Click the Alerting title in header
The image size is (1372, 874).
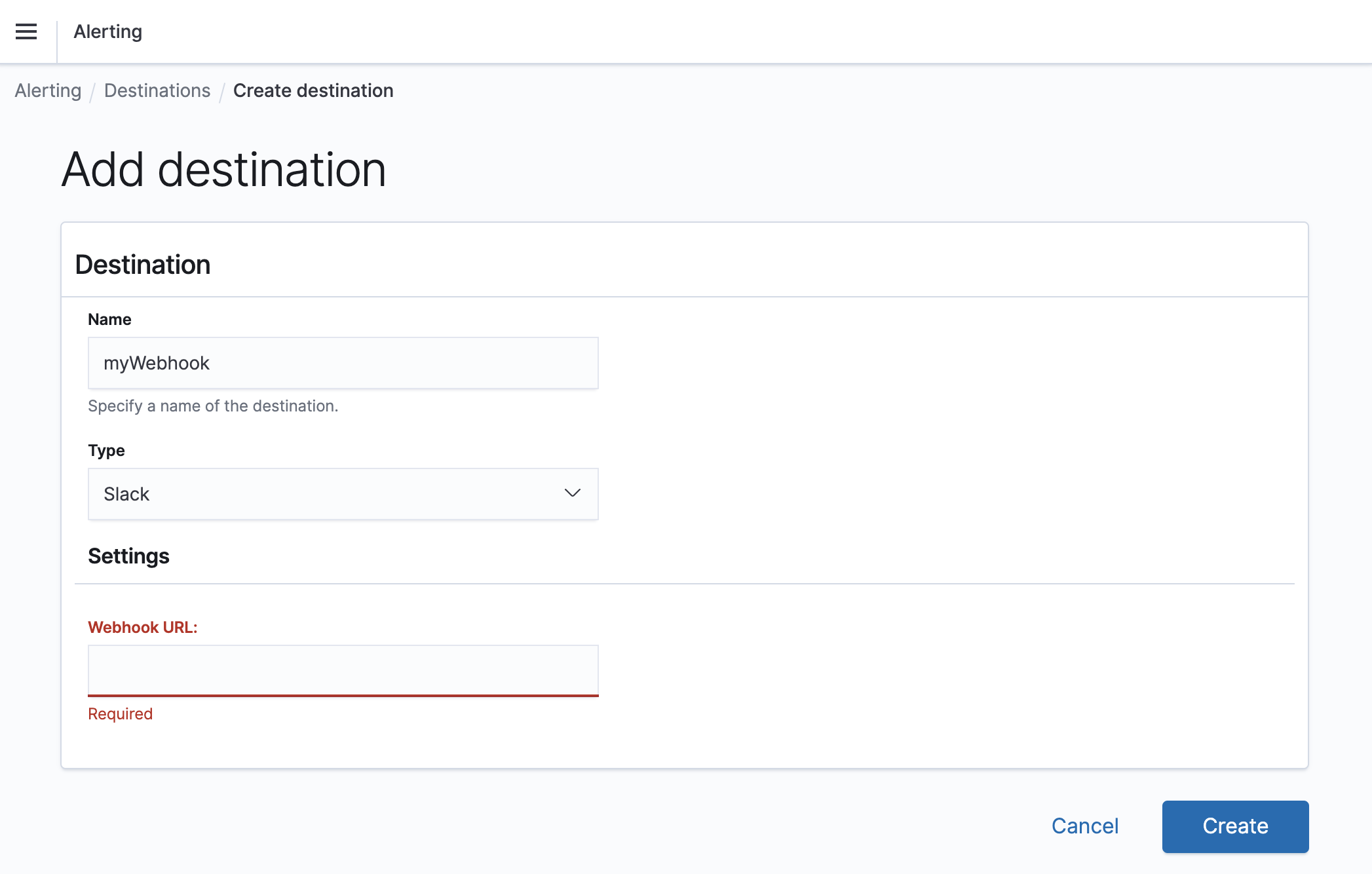(107, 31)
